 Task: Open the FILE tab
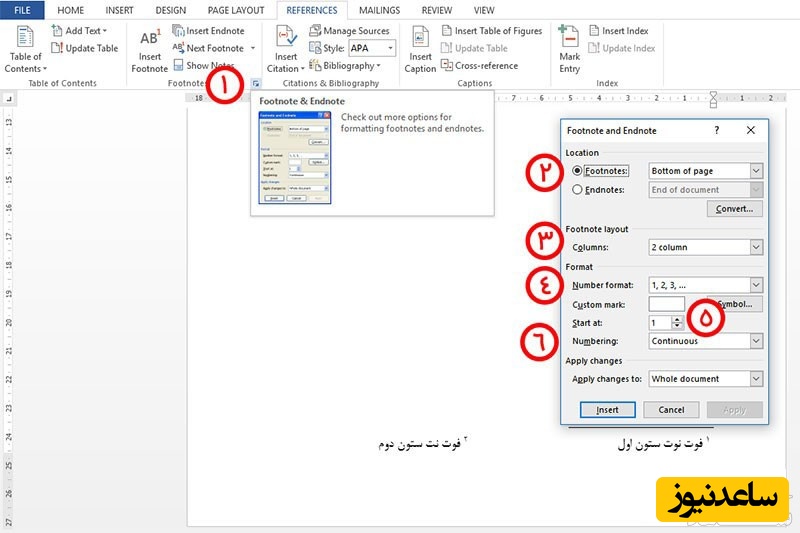[x=22, y=10]
